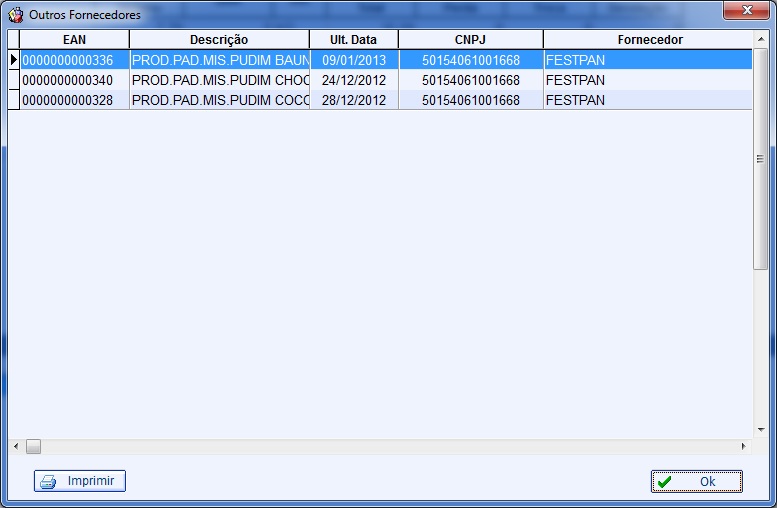Click date cell 09/01/2013
Viewport: 777px width, 508px height.
tap(354, 60)
